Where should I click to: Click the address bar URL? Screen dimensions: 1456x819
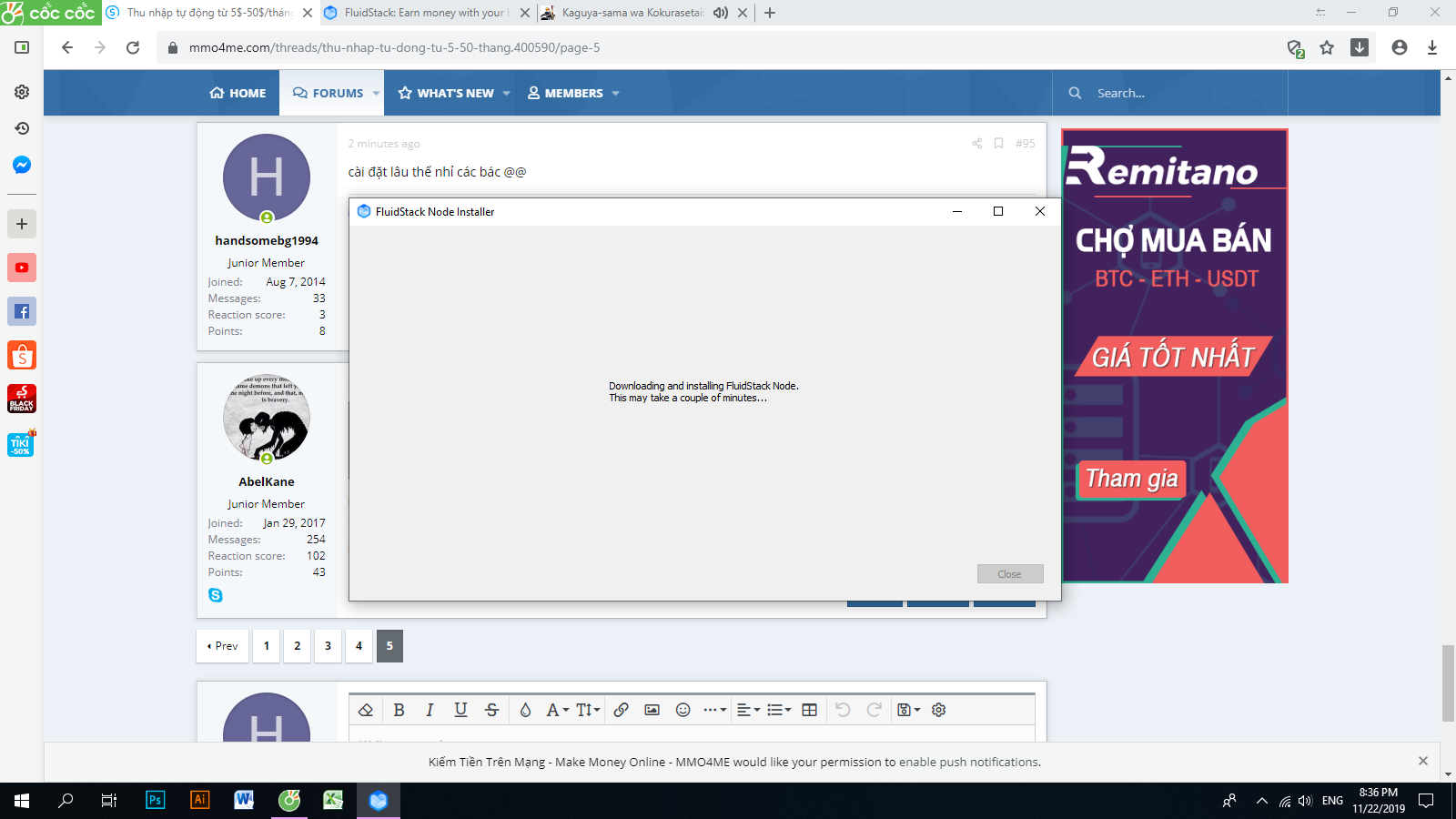point(395,47)
